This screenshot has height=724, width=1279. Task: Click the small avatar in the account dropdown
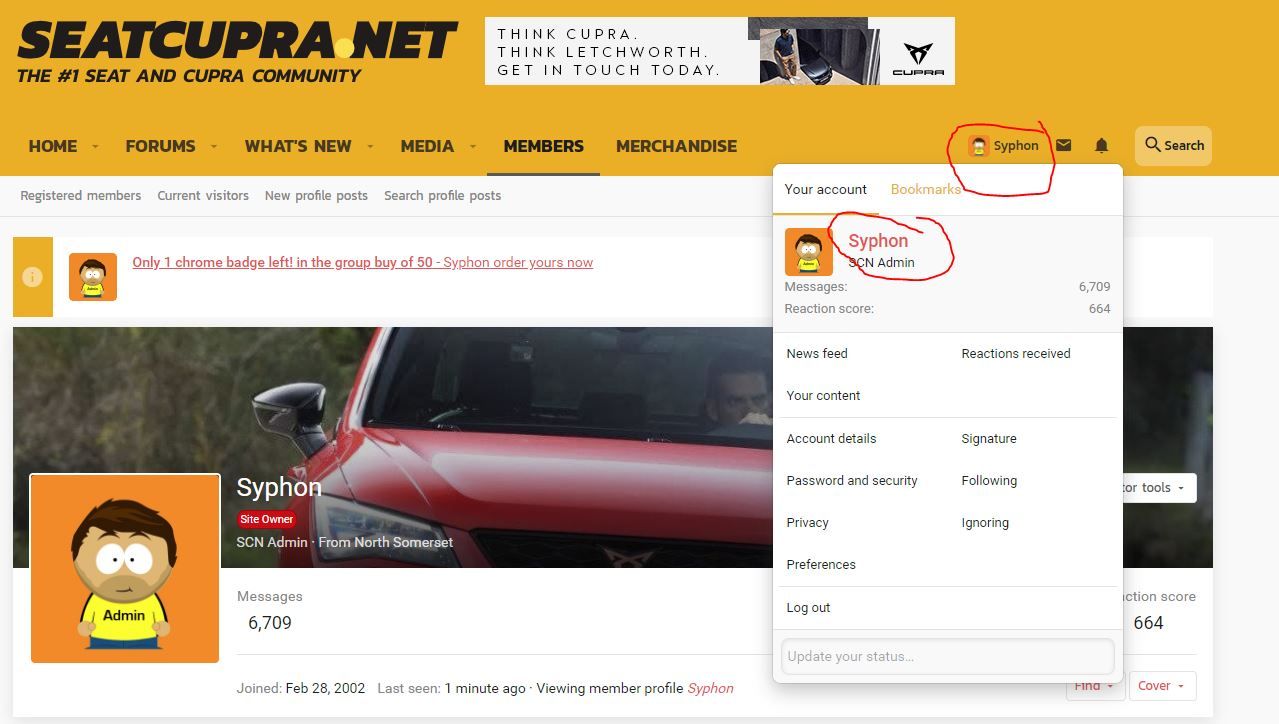(x=809, y=252)
